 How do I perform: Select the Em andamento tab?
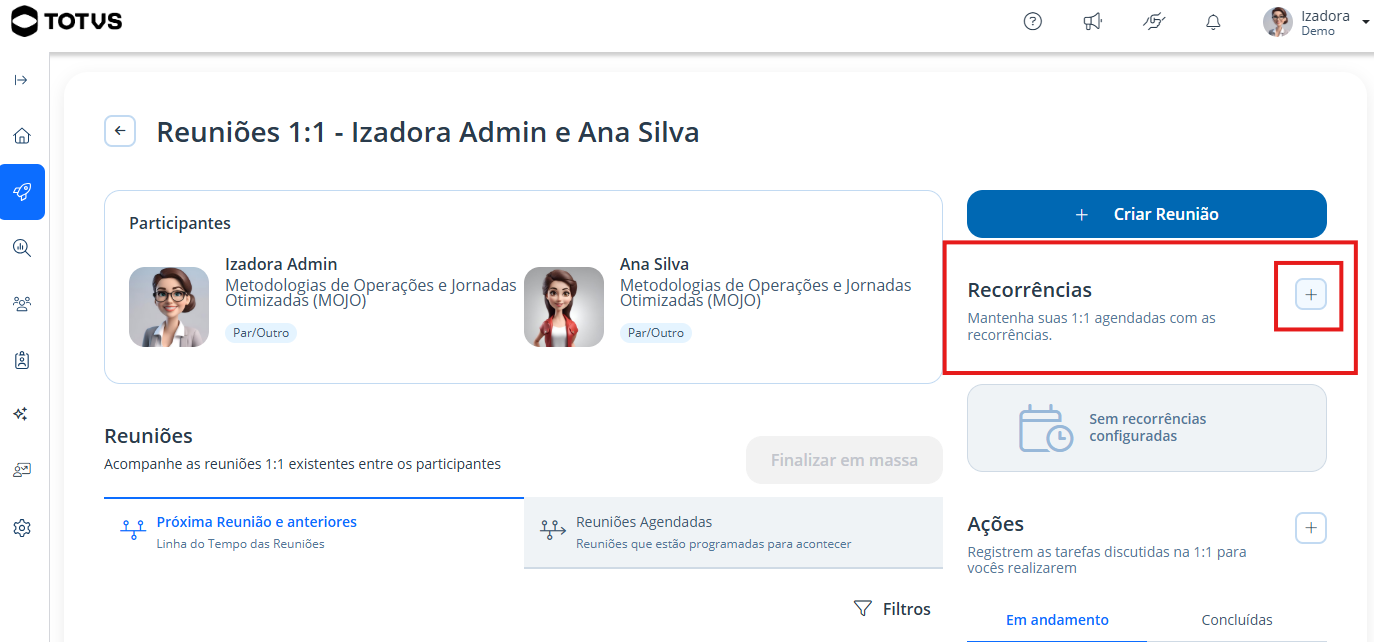pos(1057,620)
